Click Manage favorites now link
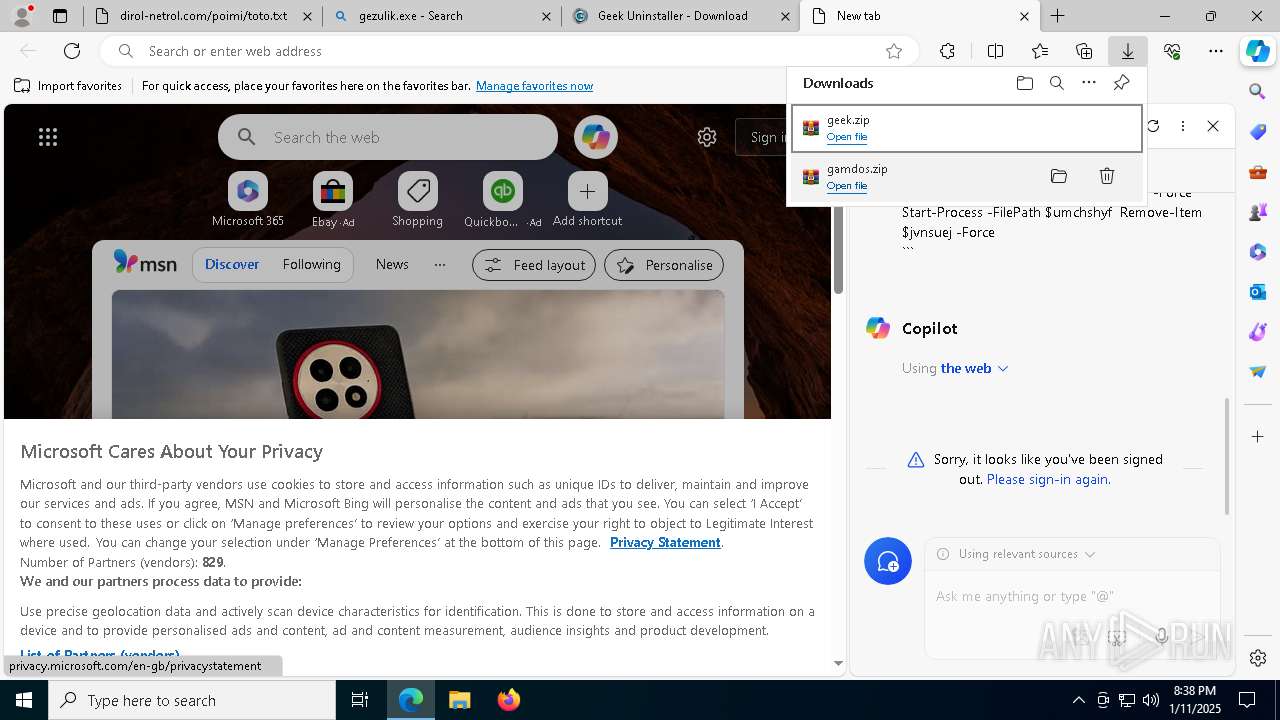Screen dimensions: 1280x720 (x=534, y=86)
